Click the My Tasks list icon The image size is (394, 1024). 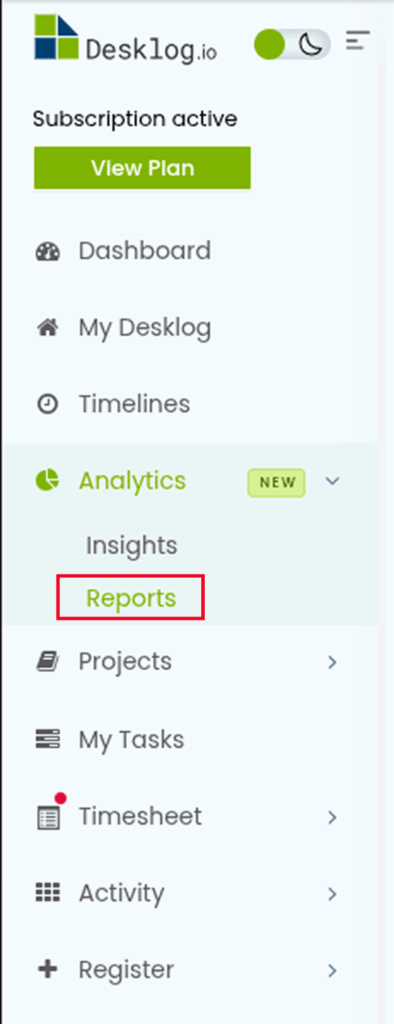[47, 739]
